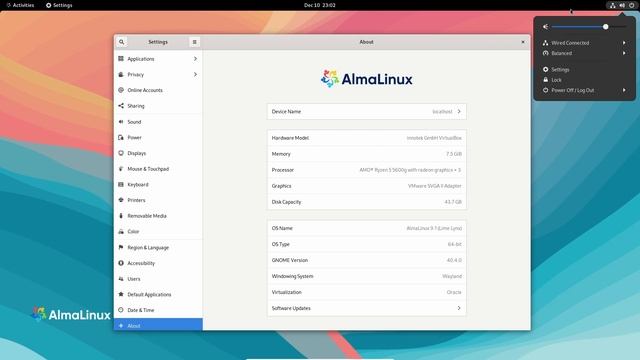The image size is (640, 360).
Task: Click the Applications sidebar icon
Action: [121, 59]
